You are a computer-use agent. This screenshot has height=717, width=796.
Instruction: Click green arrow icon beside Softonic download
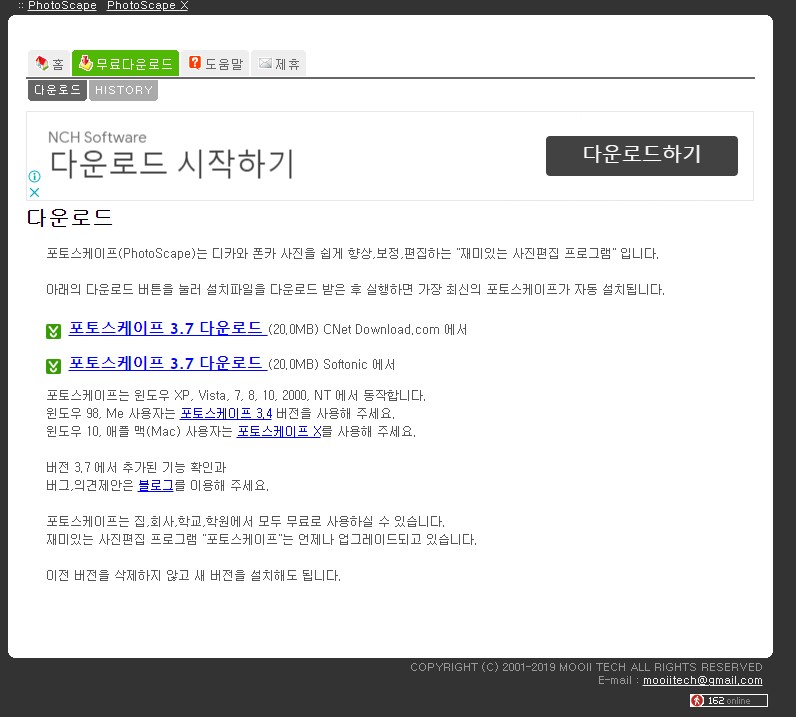click(53, 366)
